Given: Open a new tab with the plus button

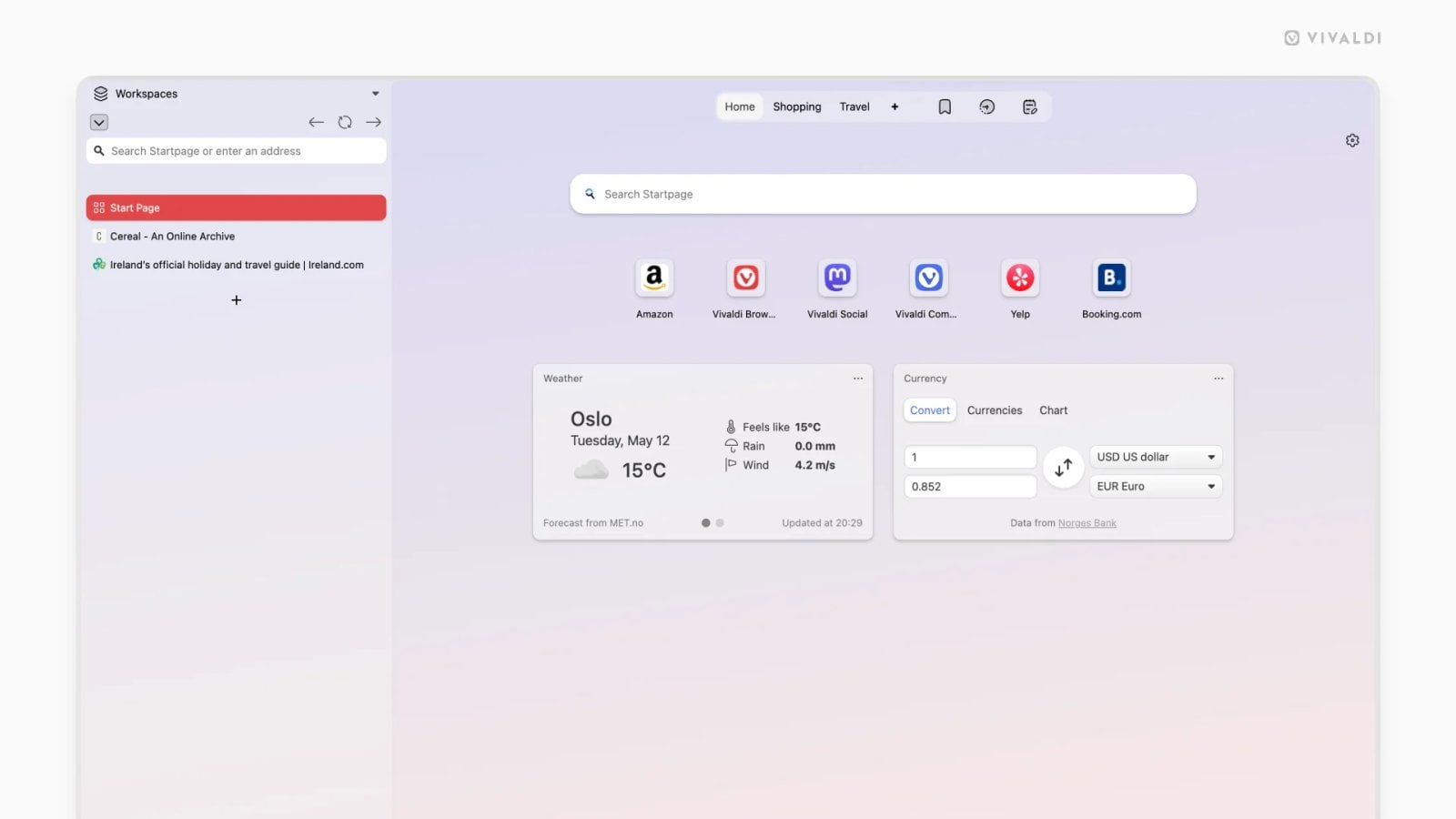Looking at the screenshot, I should (x=237, y=300).
